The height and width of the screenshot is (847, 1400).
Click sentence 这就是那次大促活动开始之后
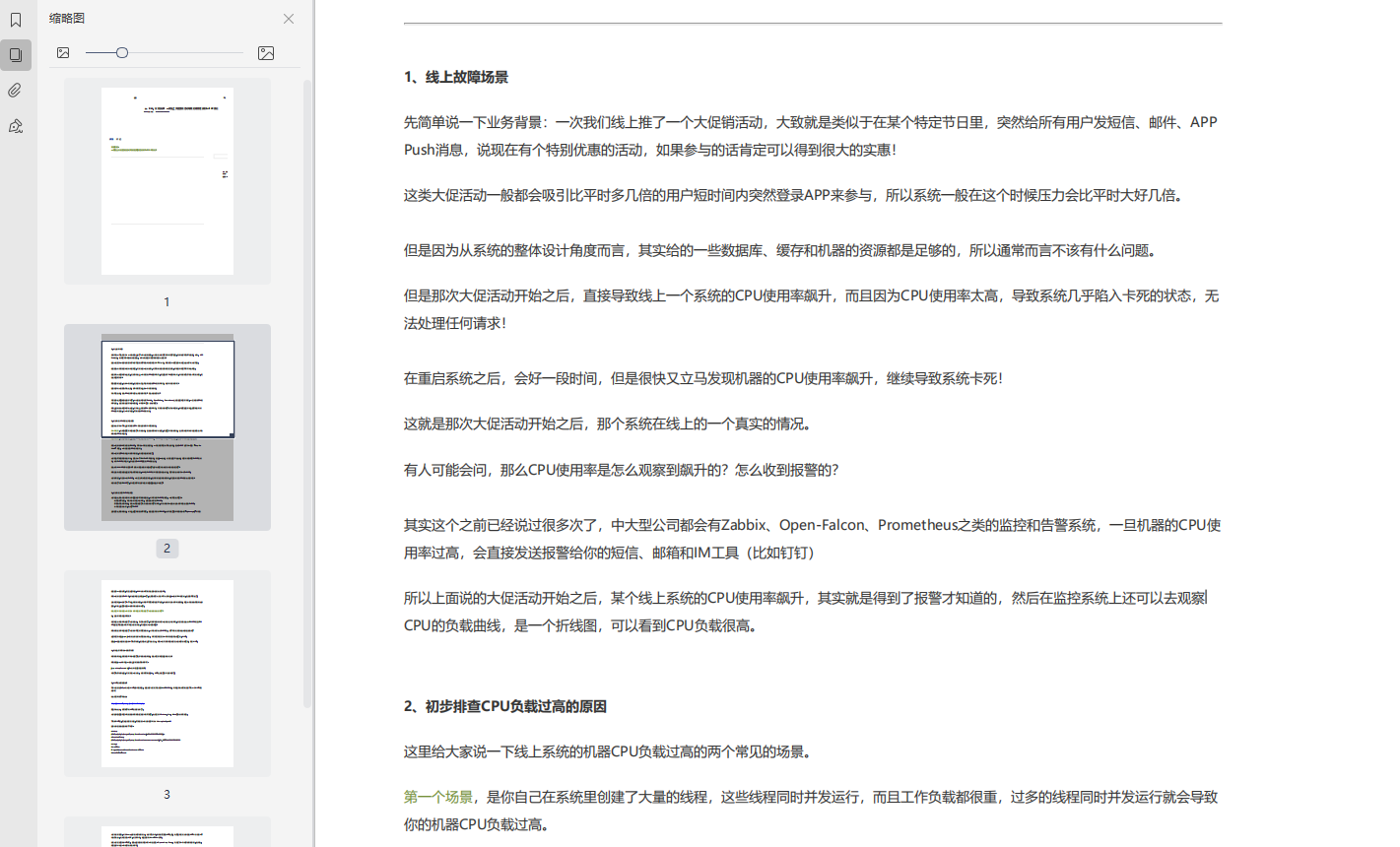611,423
